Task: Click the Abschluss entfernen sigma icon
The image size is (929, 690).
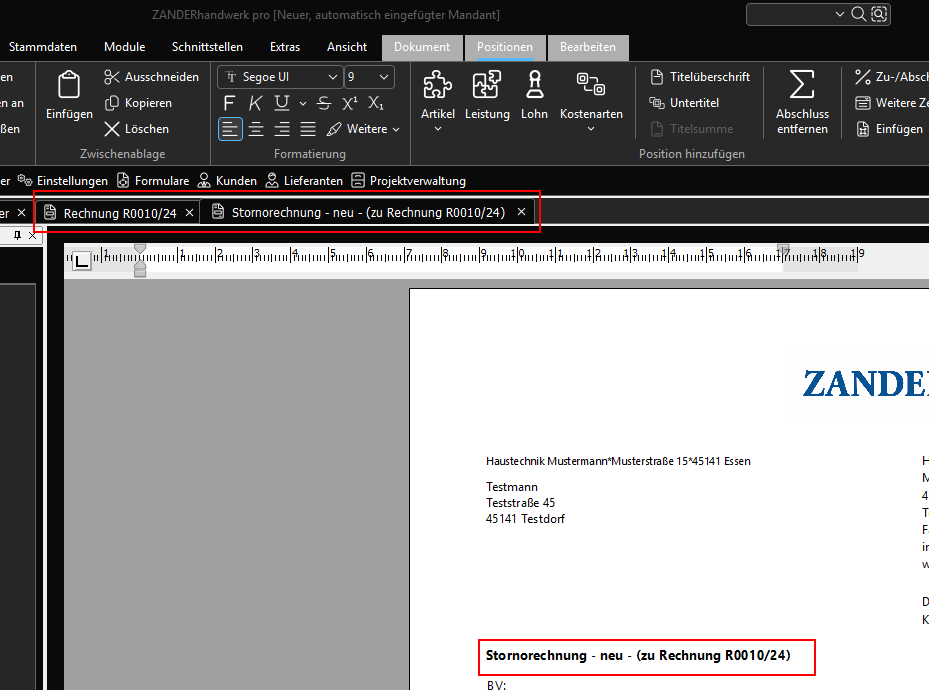Action: [x=802, y=85]
